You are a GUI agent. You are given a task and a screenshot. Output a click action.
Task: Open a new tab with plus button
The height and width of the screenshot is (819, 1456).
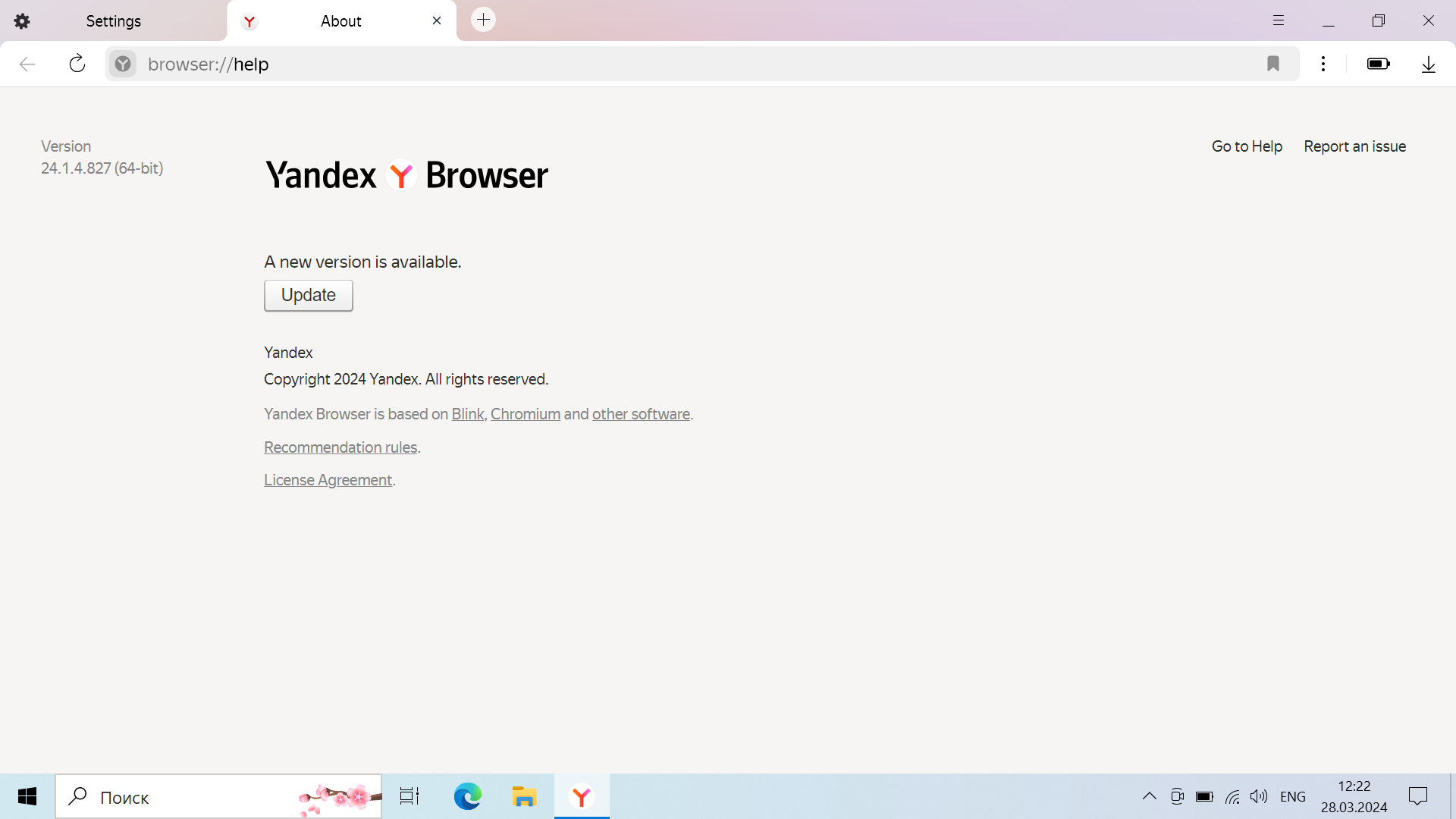pyautogui.click(x=483, y=20)
